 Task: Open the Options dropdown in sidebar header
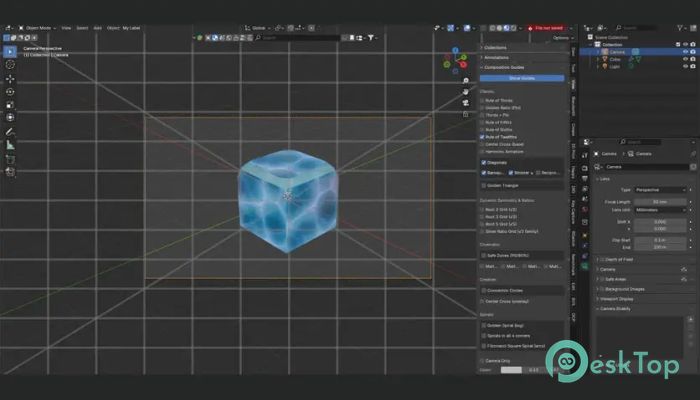561,38
